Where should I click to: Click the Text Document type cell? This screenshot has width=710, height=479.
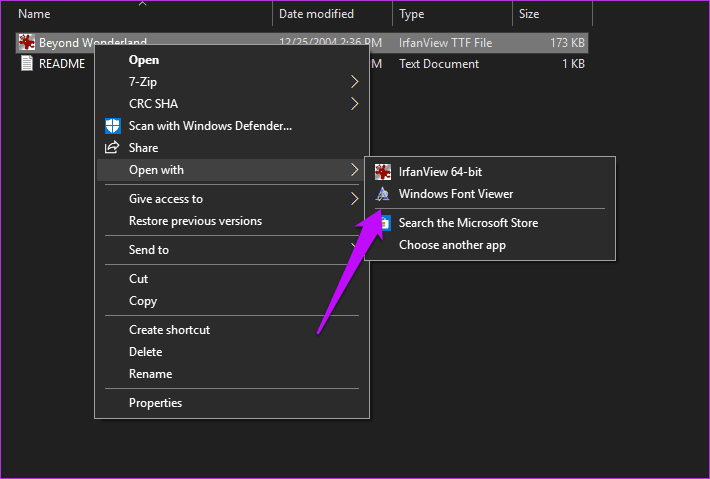click(x=439, y=64)
